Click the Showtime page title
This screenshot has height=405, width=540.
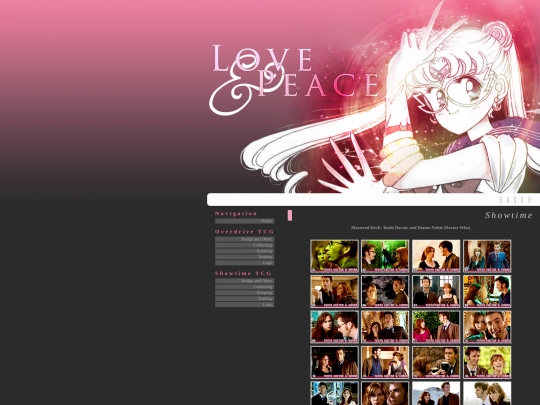click(x=509, y=215)
